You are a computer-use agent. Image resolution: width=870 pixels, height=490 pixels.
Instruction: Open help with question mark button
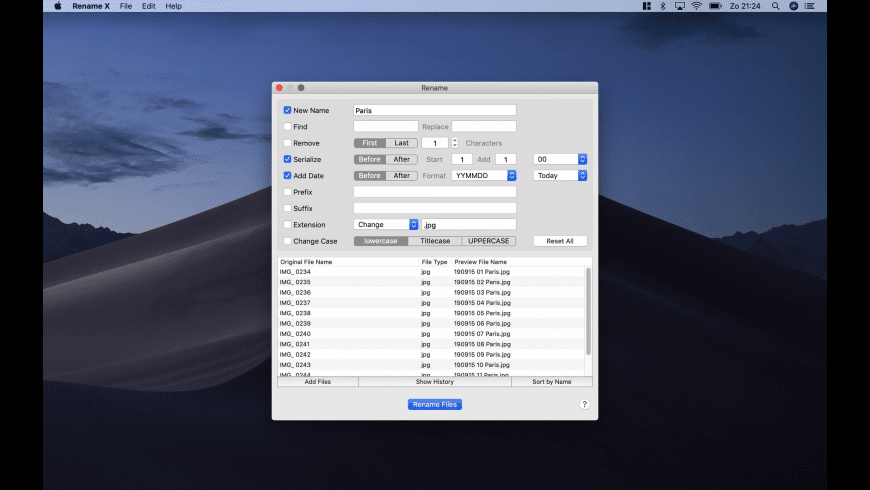[x=584, y=404]
